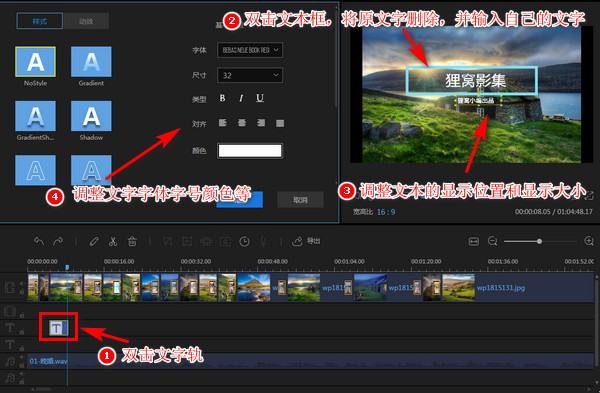Screen dimensions: 600x393
Task: Fit timeline to window width icon
Action: pos(474,241)
